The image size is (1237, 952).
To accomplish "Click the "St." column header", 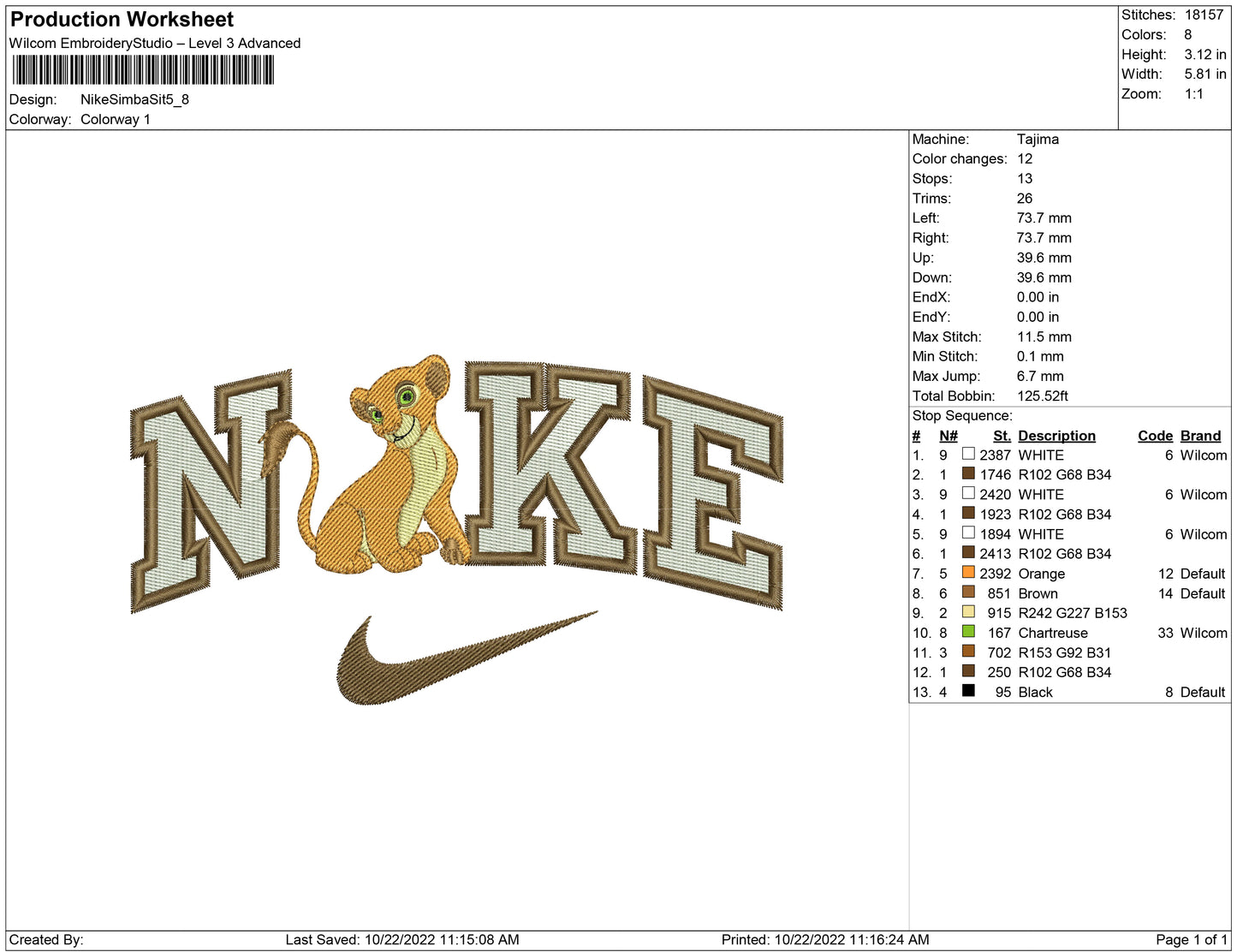I will click(x=1002, y=436).
